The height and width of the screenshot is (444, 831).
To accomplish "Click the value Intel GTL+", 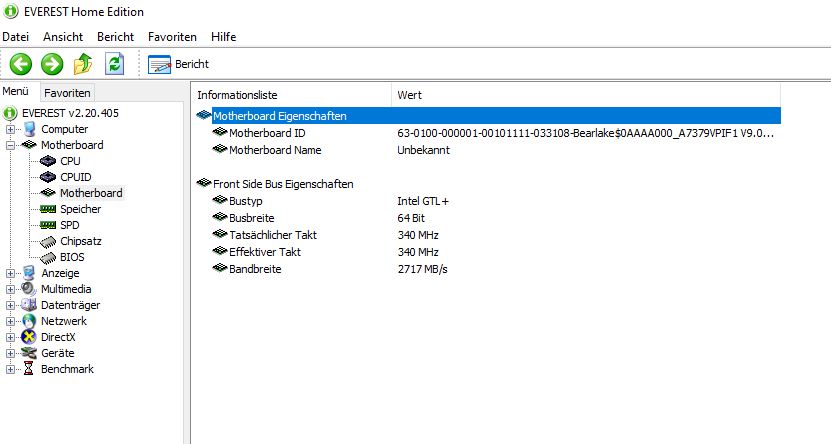I will coord(423,201).
